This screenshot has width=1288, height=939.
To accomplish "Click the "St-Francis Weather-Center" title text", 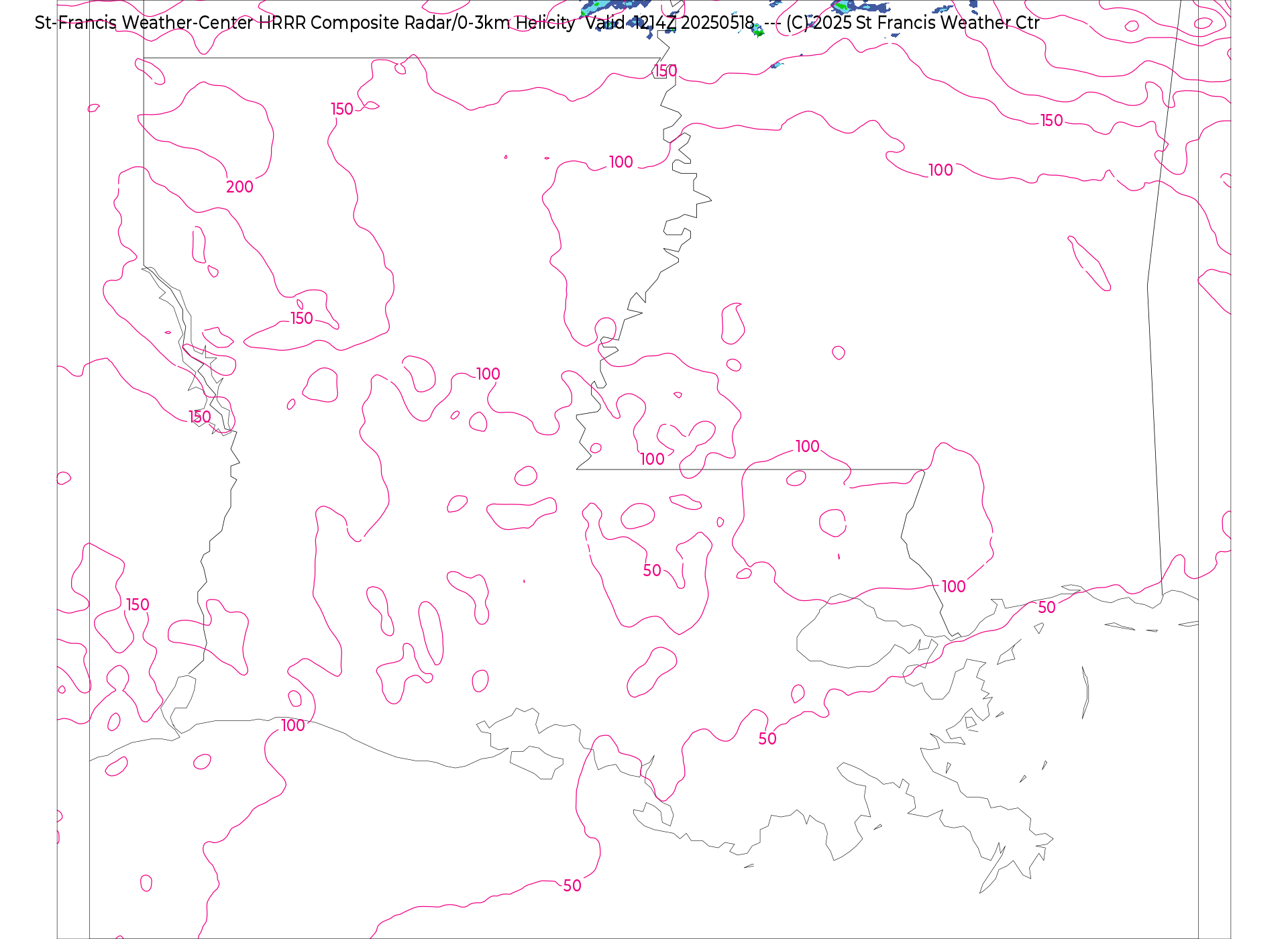I will point(144,23).
